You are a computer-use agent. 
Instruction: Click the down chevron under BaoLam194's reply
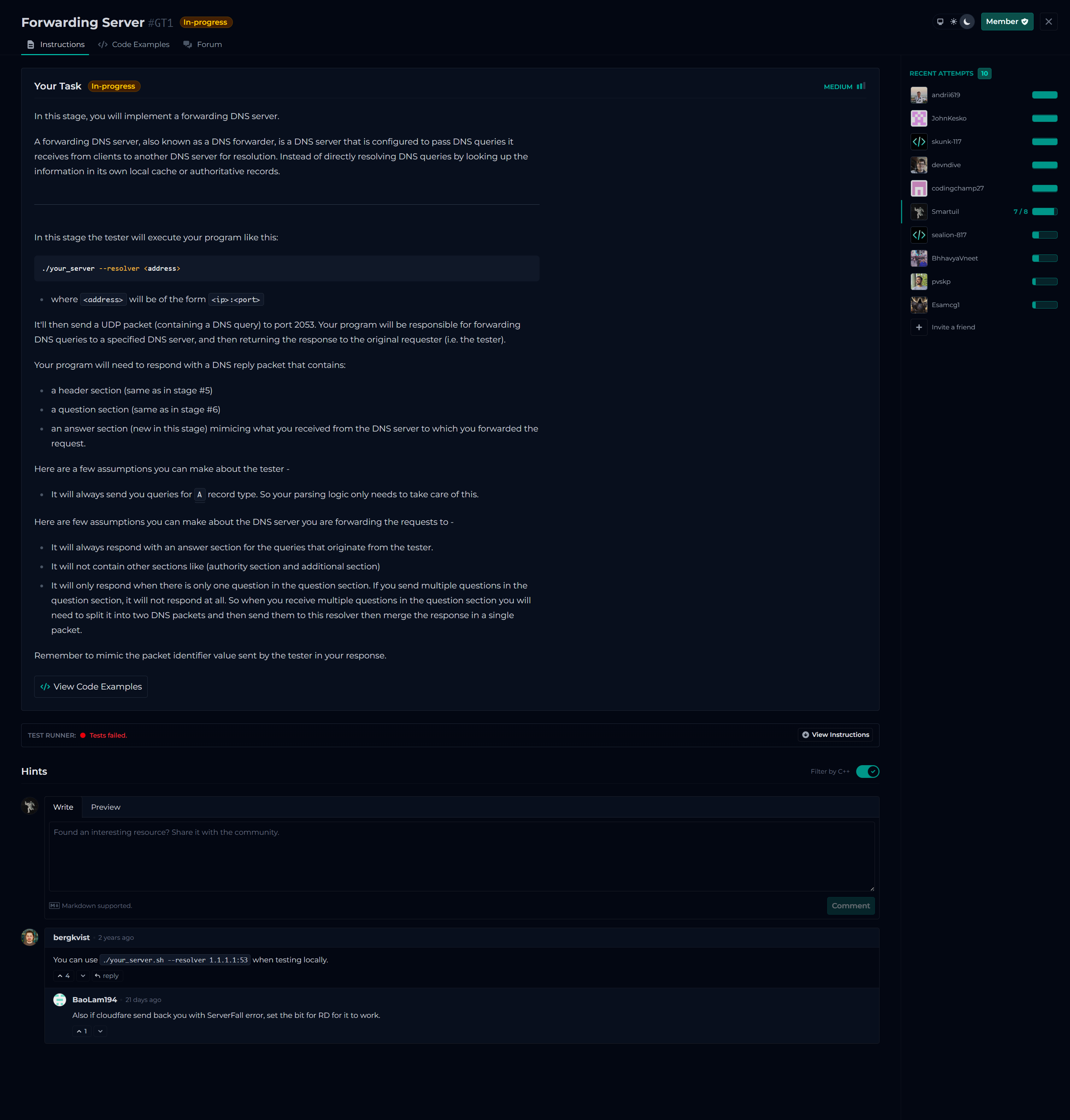(100, 1031)
